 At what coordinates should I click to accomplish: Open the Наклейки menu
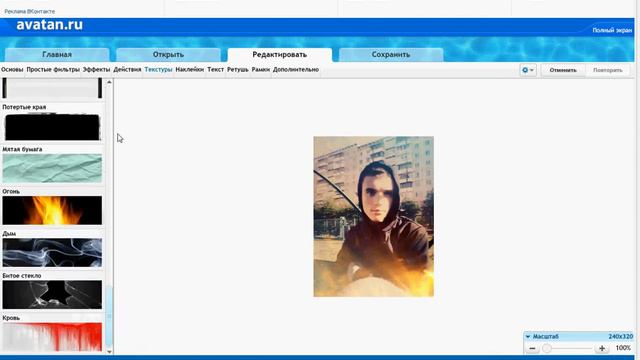pos(189,70)
